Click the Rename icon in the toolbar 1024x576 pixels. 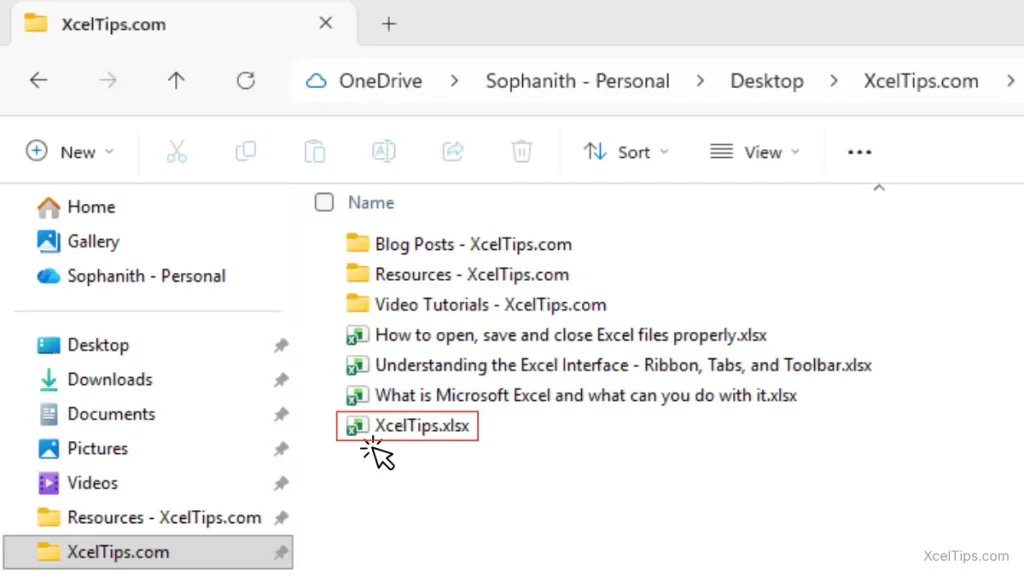pyautogui.click(x=383, y=151)
